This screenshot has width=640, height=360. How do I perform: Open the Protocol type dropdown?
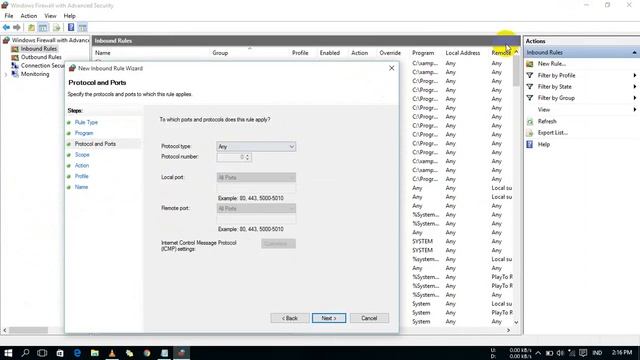click(256, 147)
